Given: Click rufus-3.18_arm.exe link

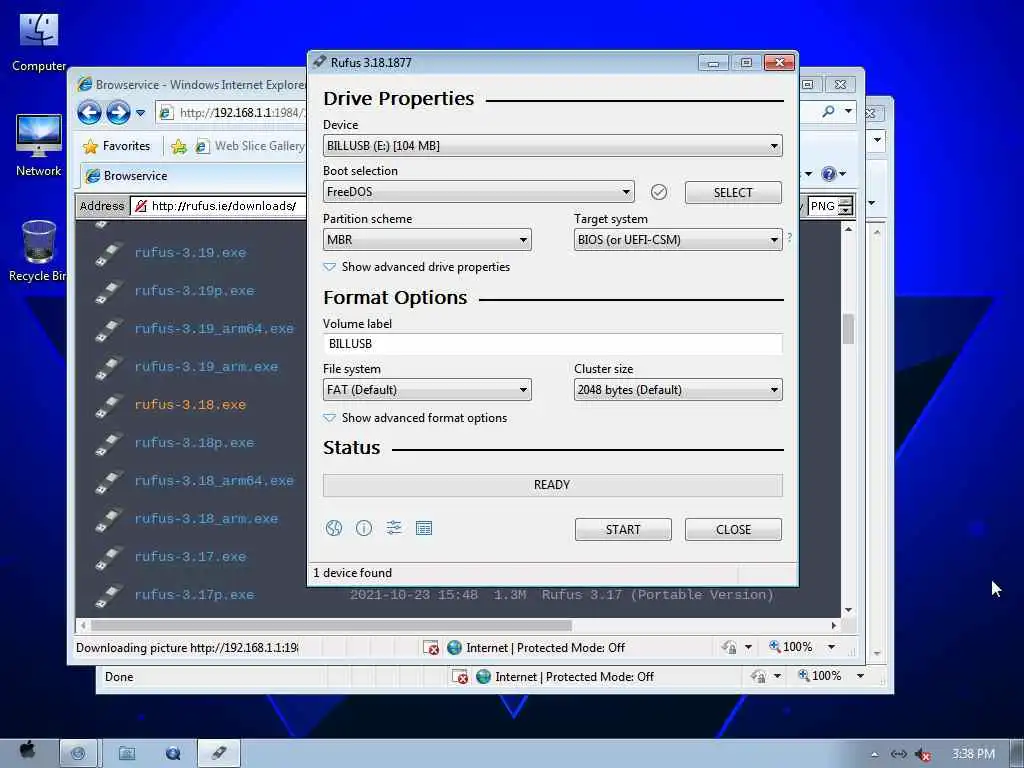Looking at the screenshot, I should point(206,519).
